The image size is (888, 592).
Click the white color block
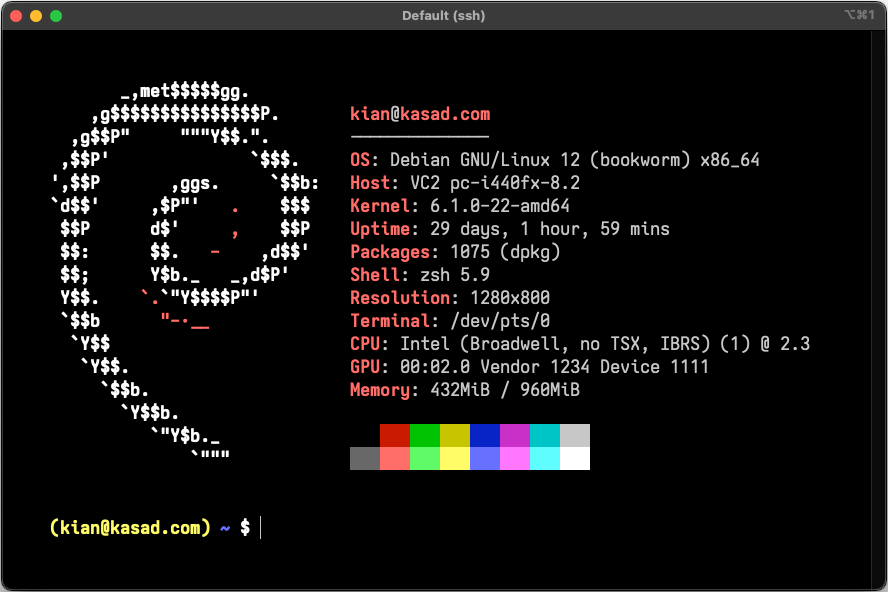(575, 458)
